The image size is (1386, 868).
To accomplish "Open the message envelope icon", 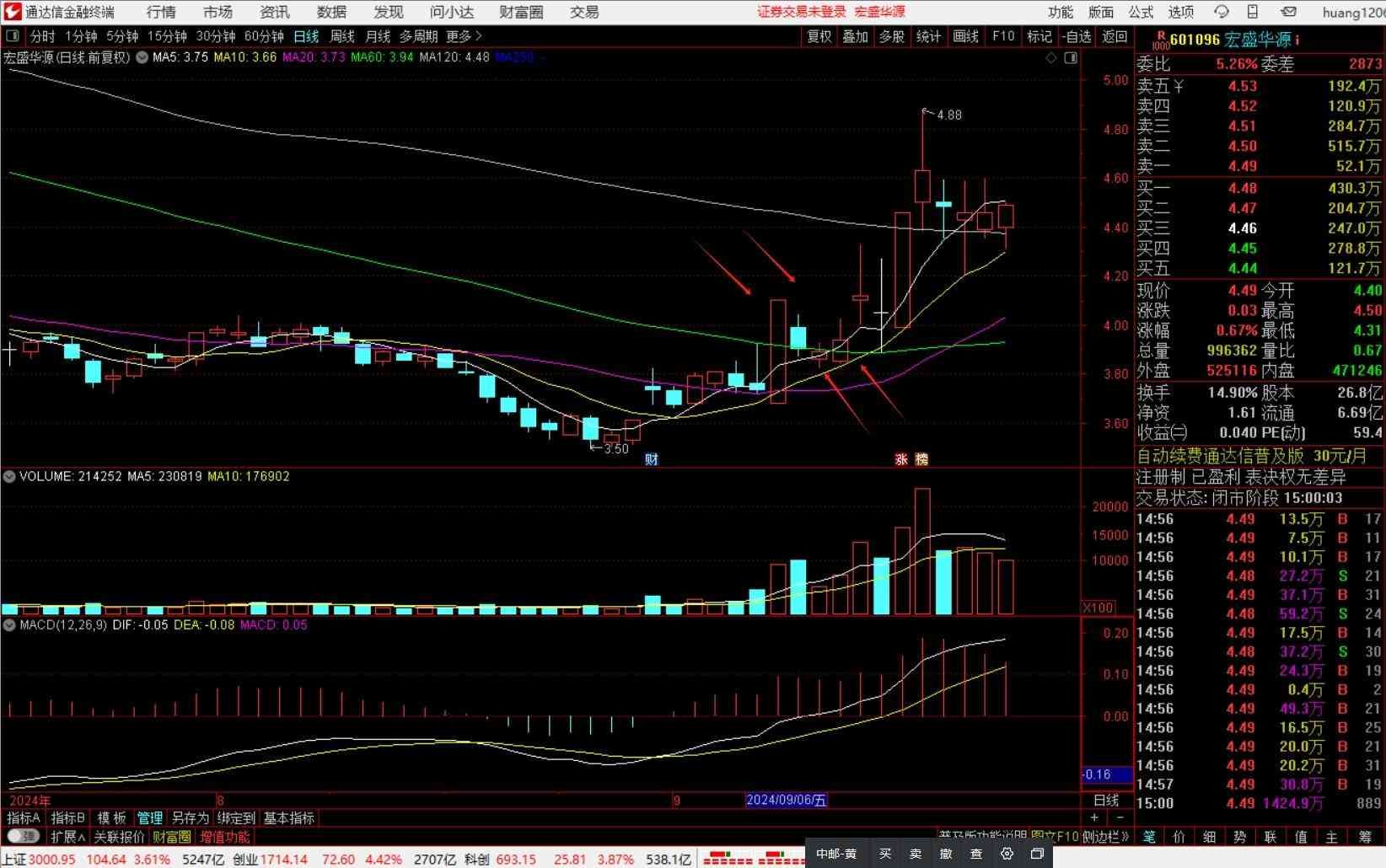I will coord(1288,12).
